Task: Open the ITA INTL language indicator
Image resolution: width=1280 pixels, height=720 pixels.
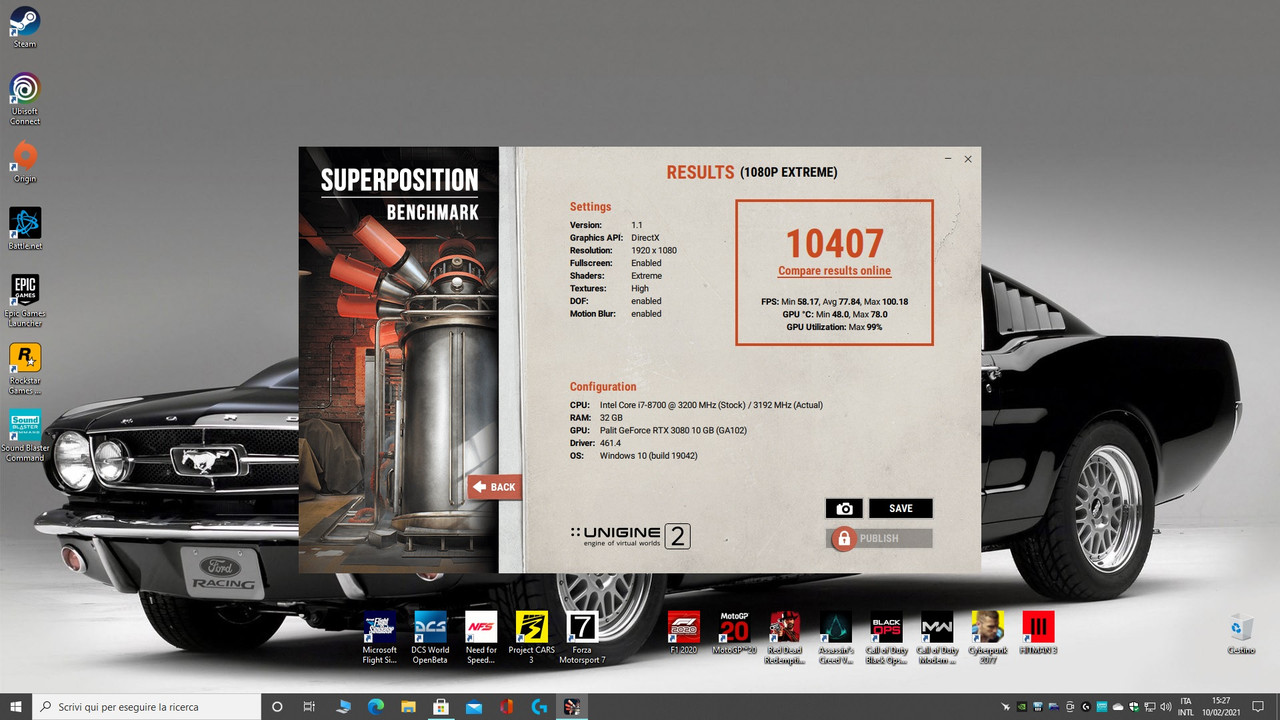Action: tap(1186, 706)
